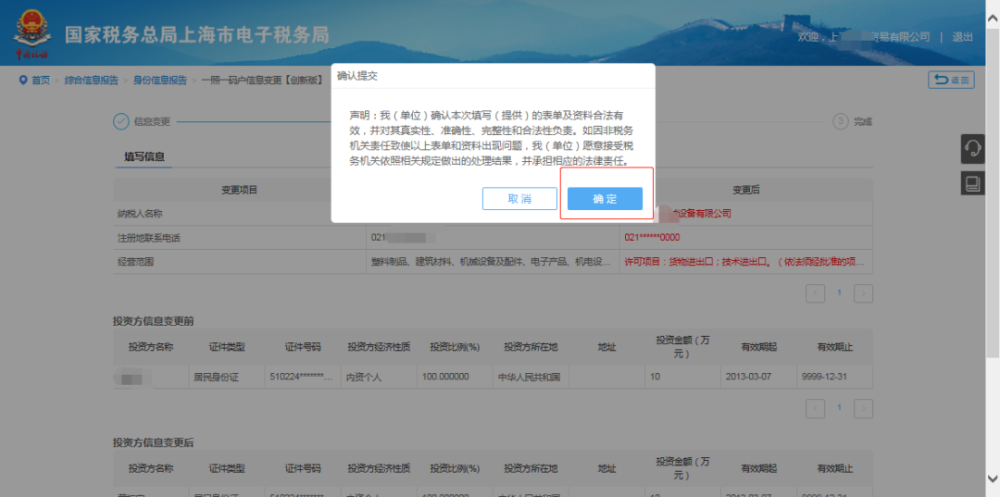Go to 首页 in the breadcrumb
Viewport: 1000px width, 497px height.
click(x=40, y=80)
